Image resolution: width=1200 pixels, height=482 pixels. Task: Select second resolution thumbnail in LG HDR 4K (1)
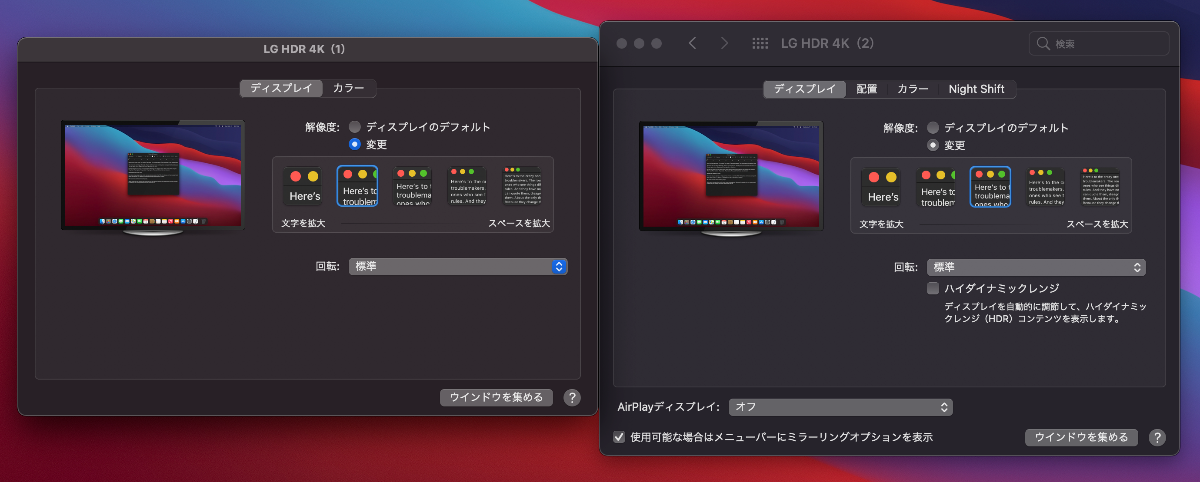(357, 187)
